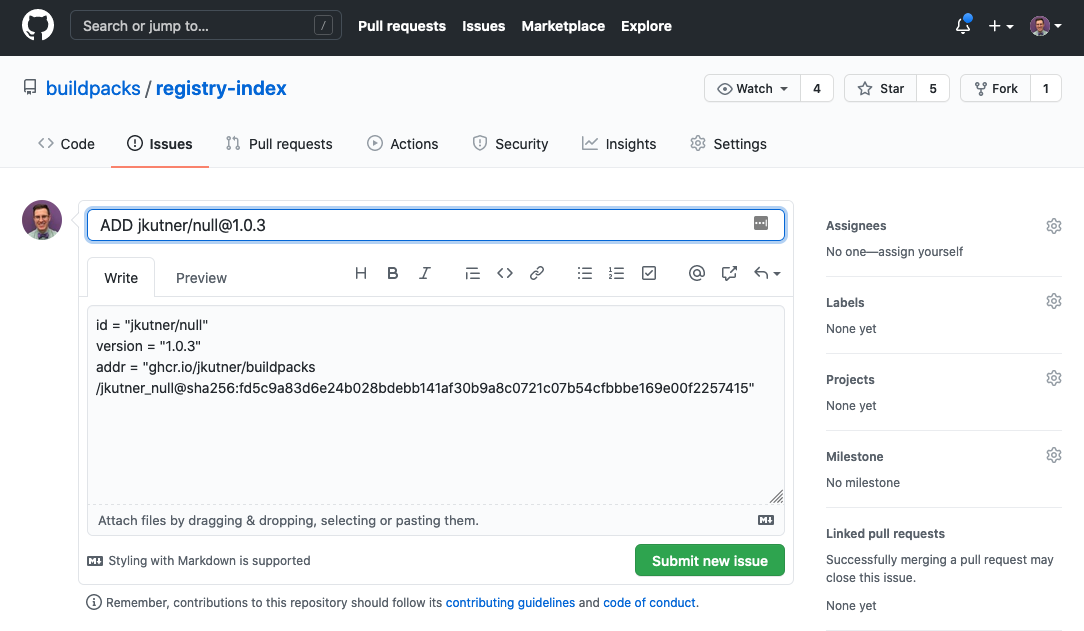Open Pull requests in top navigation
Screen dimensions: 1084x631
[402, 26]
